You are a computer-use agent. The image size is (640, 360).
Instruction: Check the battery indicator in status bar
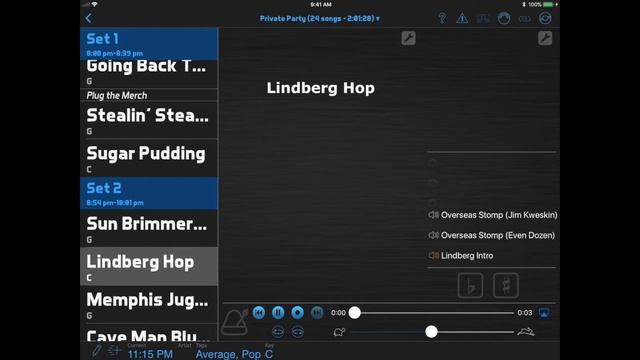coord(548,4)
